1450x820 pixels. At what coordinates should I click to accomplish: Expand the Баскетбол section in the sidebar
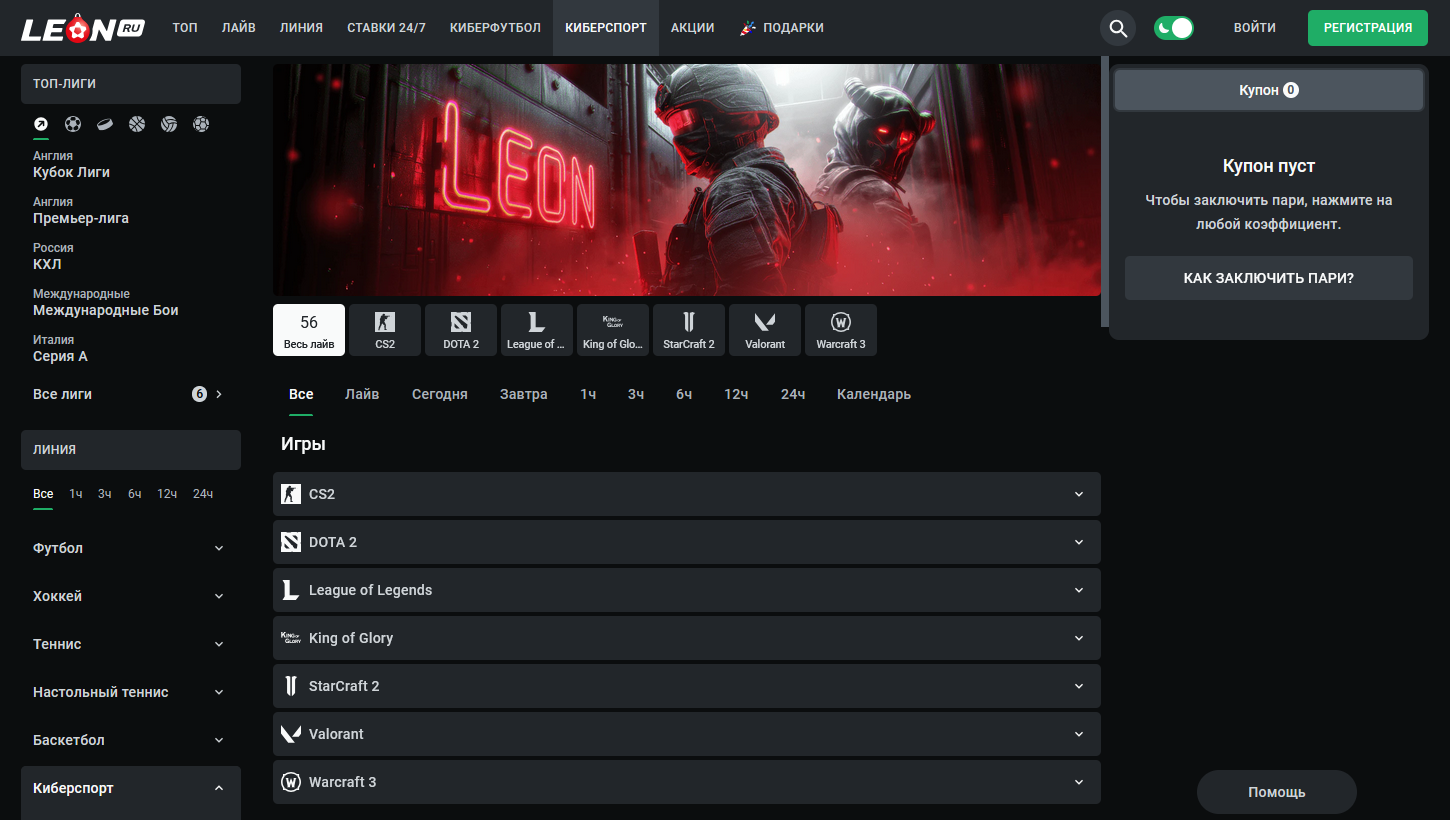point(131,740)
